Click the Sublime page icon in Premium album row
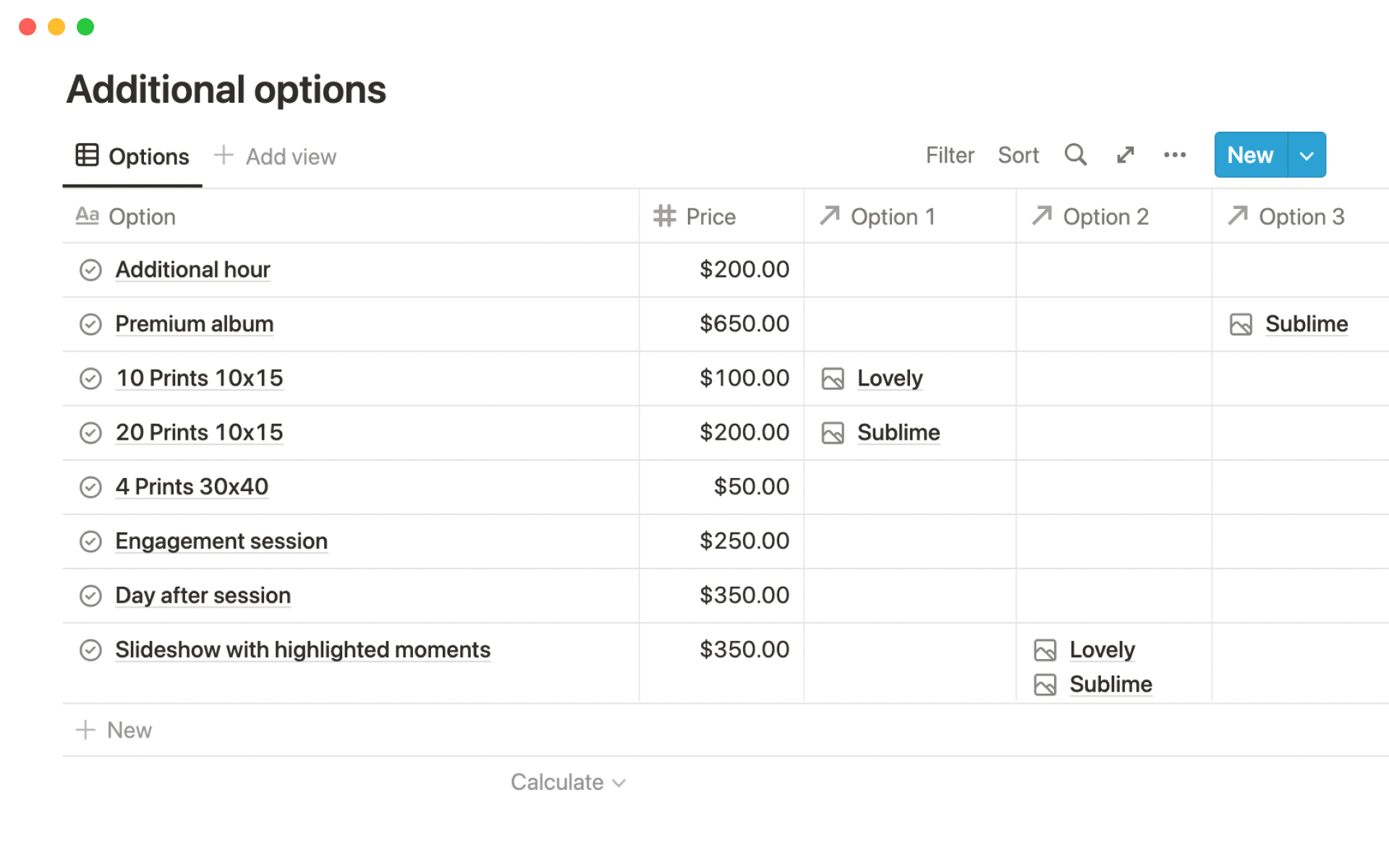1389x868 pixels. tap(1241, 324)
